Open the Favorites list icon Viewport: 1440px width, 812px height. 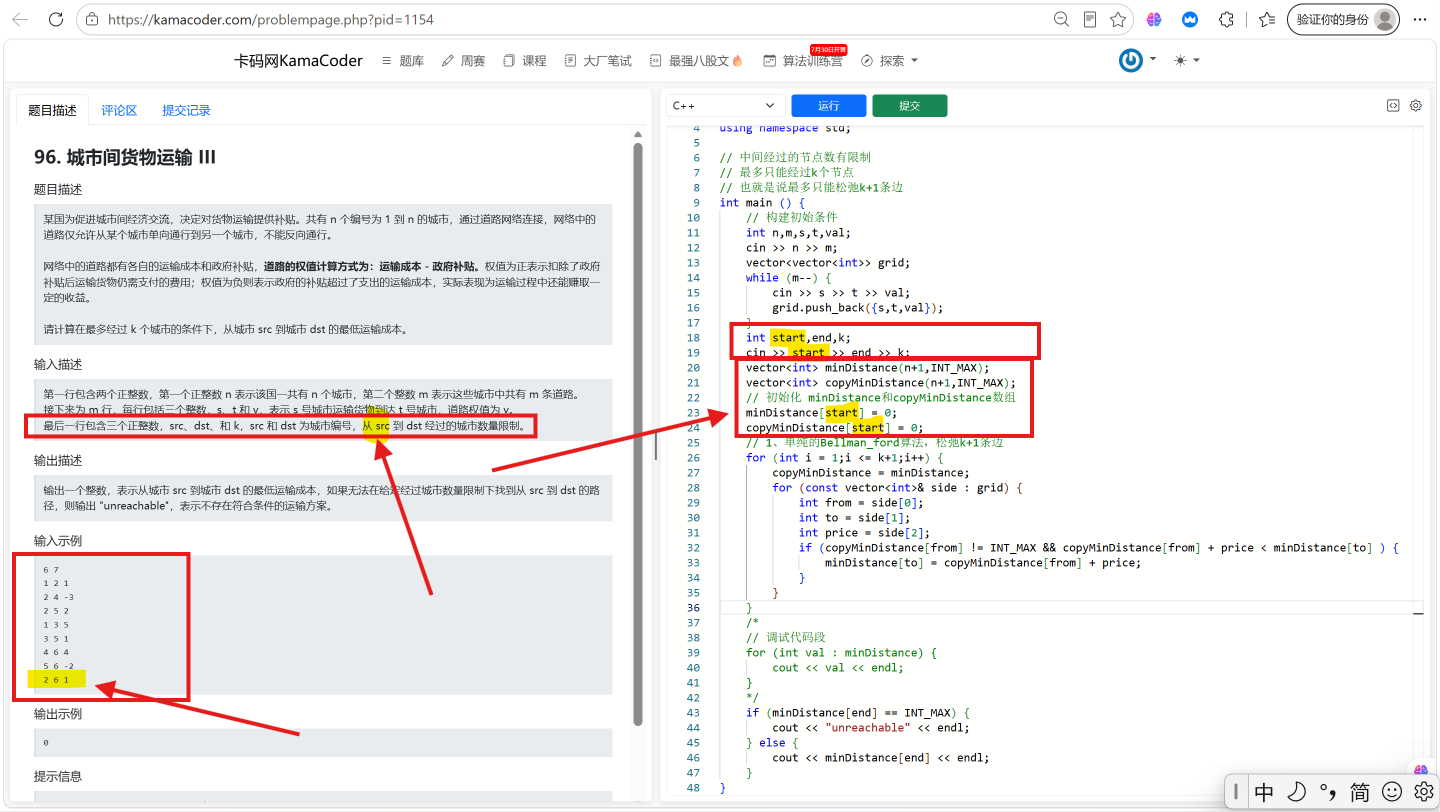pos(1266,19)
